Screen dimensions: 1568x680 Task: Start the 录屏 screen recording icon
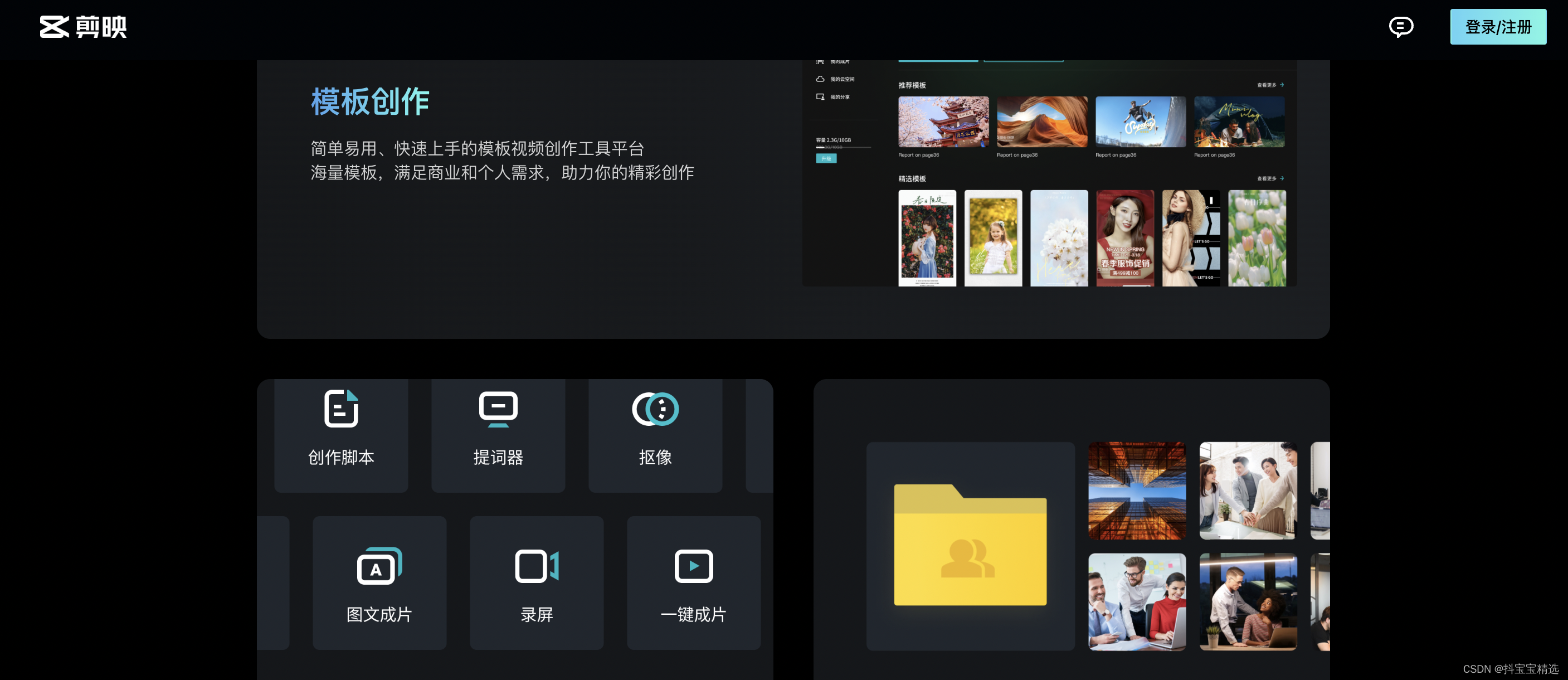[536, 566]
